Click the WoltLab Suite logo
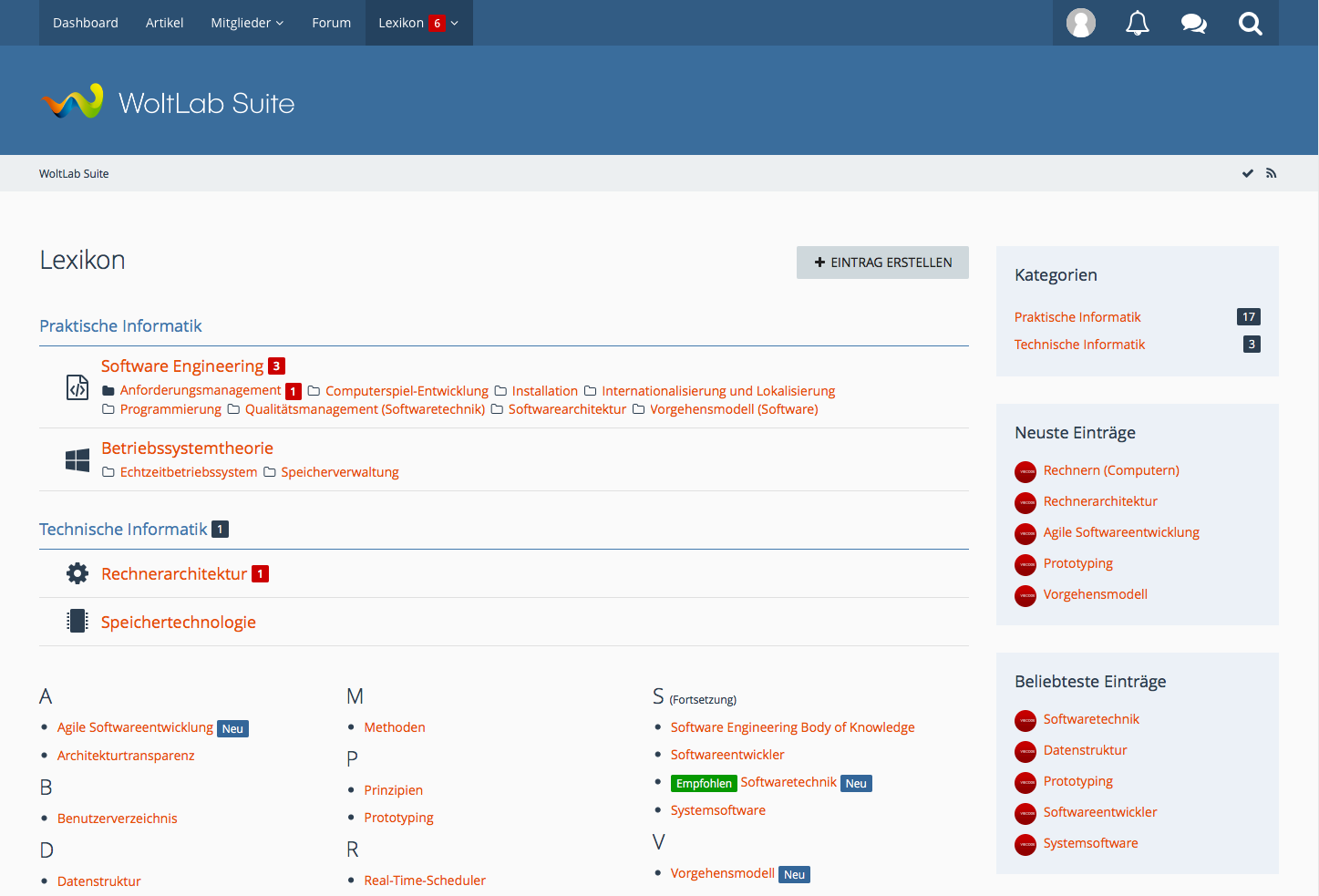This screenshot has height=896, width=1319. coord(169,102)
